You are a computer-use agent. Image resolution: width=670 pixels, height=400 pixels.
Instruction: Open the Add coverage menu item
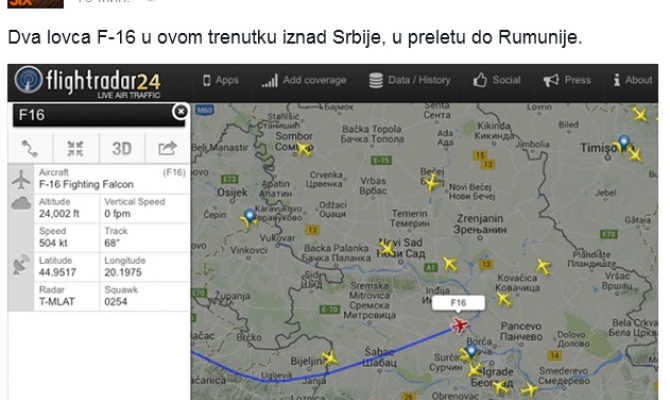point(306,80)
